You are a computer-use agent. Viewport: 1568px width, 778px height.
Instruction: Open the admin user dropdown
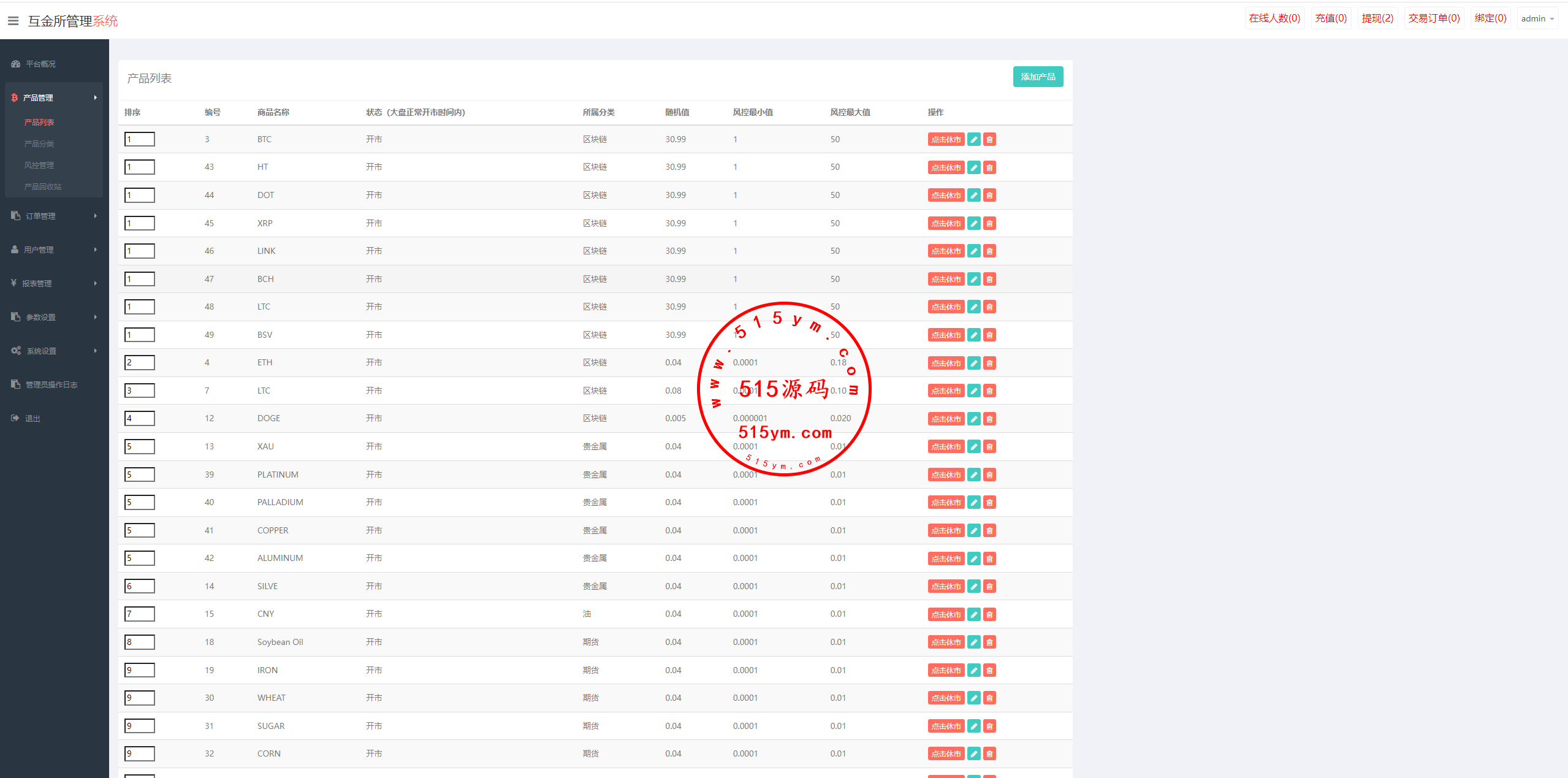click(x=1537, y=18)
